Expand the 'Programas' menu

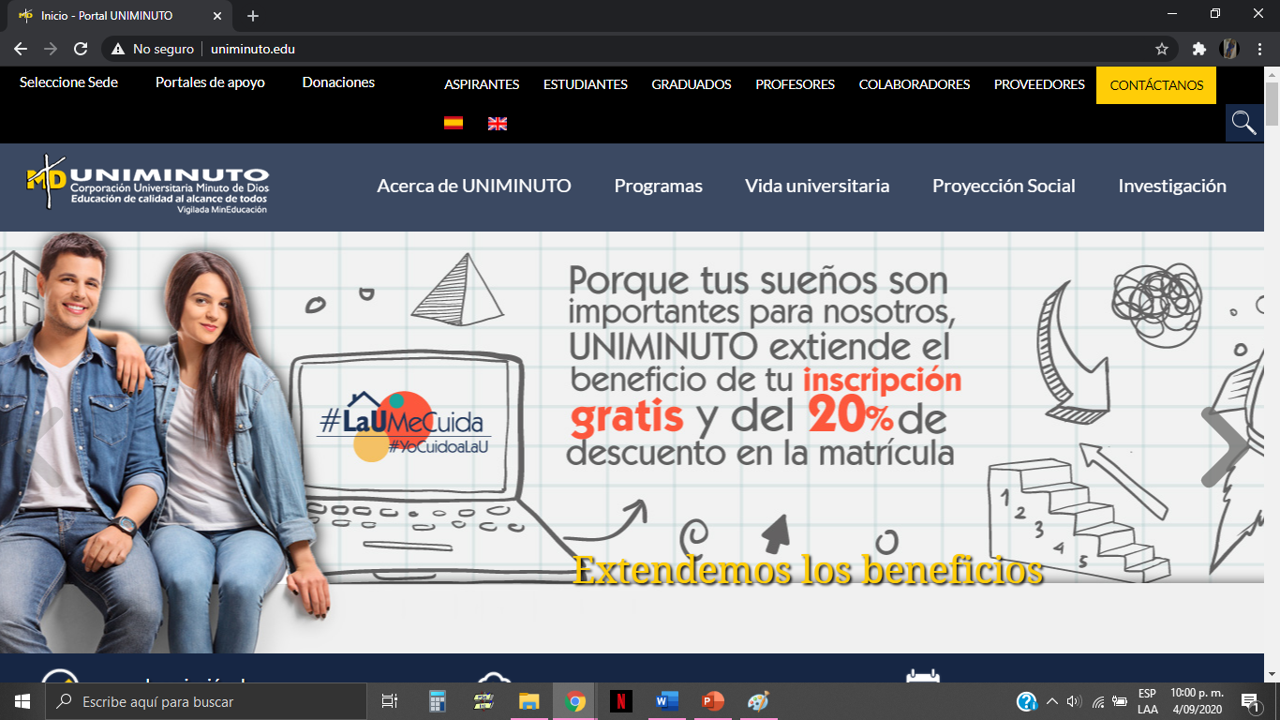click(x=658, y=186)
